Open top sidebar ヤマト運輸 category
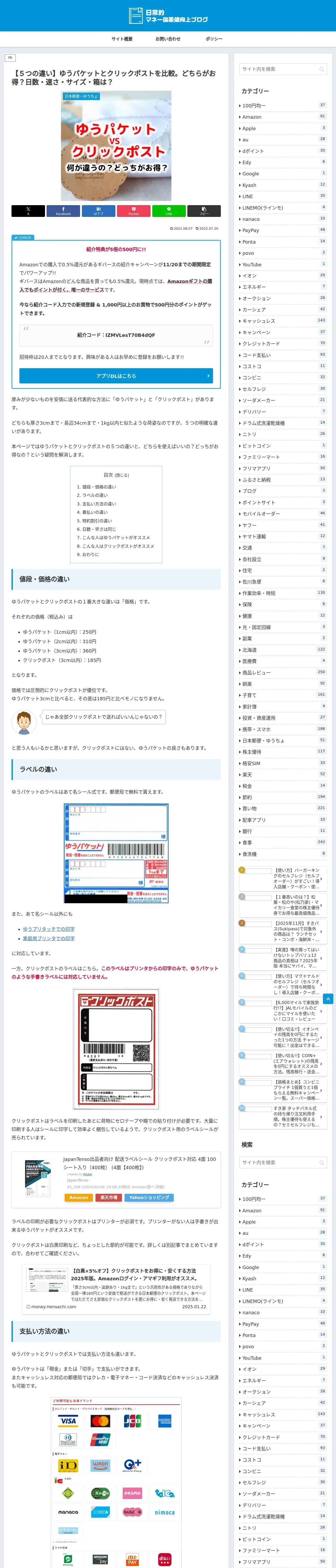The image size is (336, 1568). pyautogui.click(x=283, y=536)
